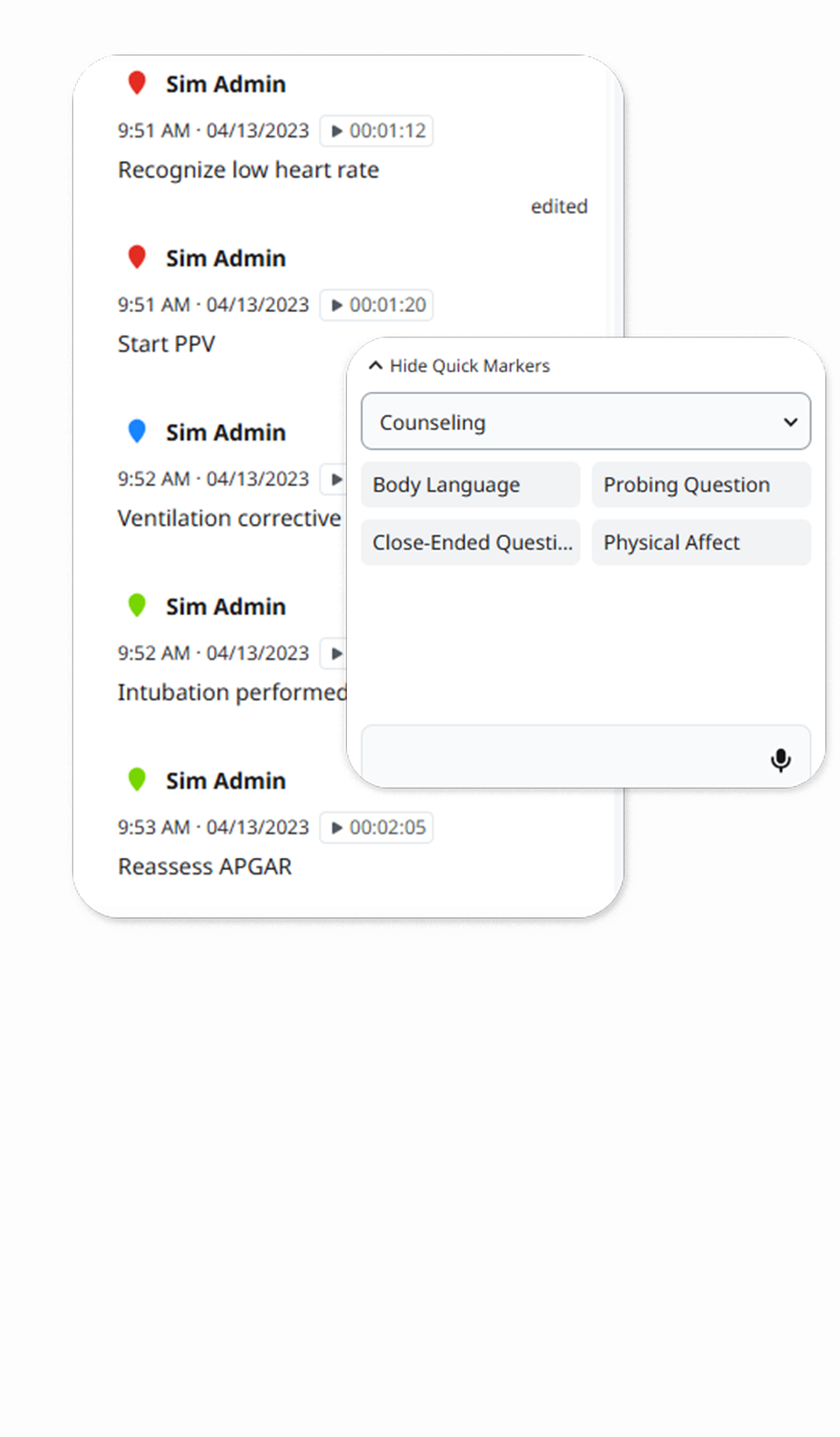
Task: Click the marker comment text field
Action: [x=565, y=756]
